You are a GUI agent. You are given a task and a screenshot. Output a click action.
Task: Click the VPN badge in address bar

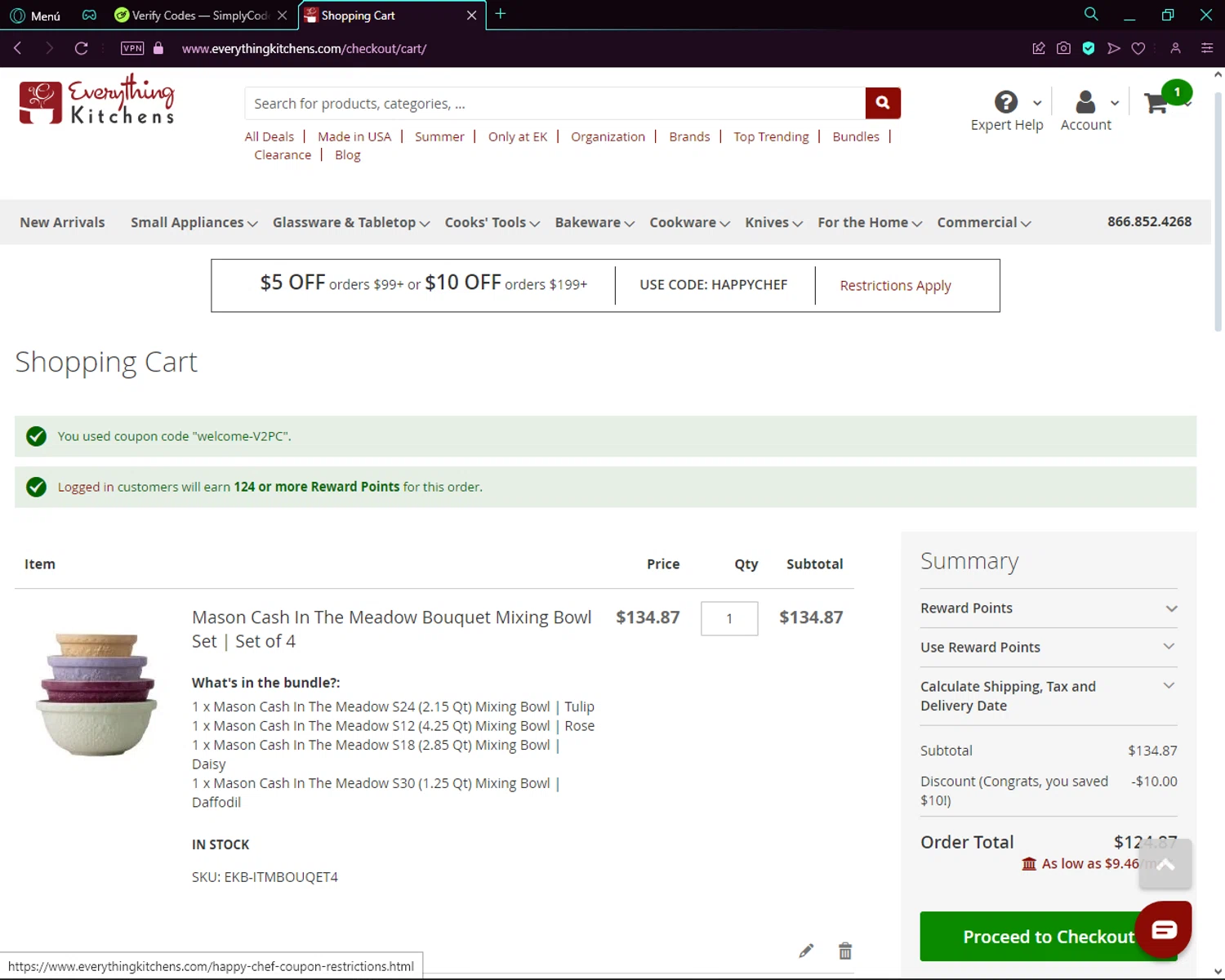(x=131, y=48)
